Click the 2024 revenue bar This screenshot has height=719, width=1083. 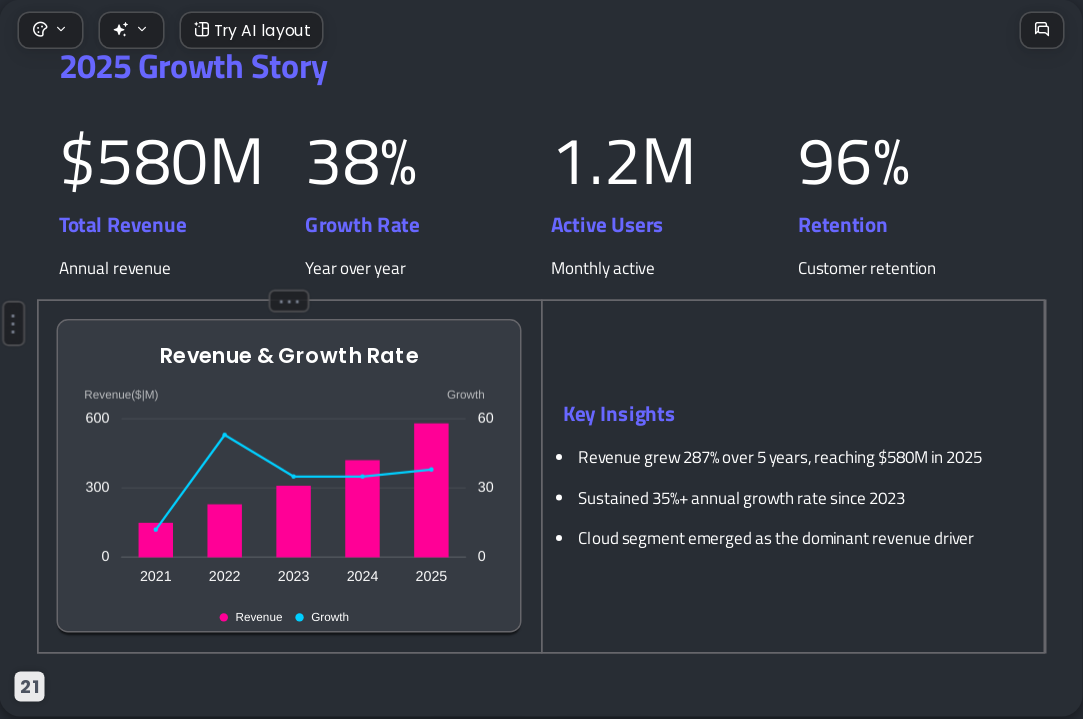362,508
